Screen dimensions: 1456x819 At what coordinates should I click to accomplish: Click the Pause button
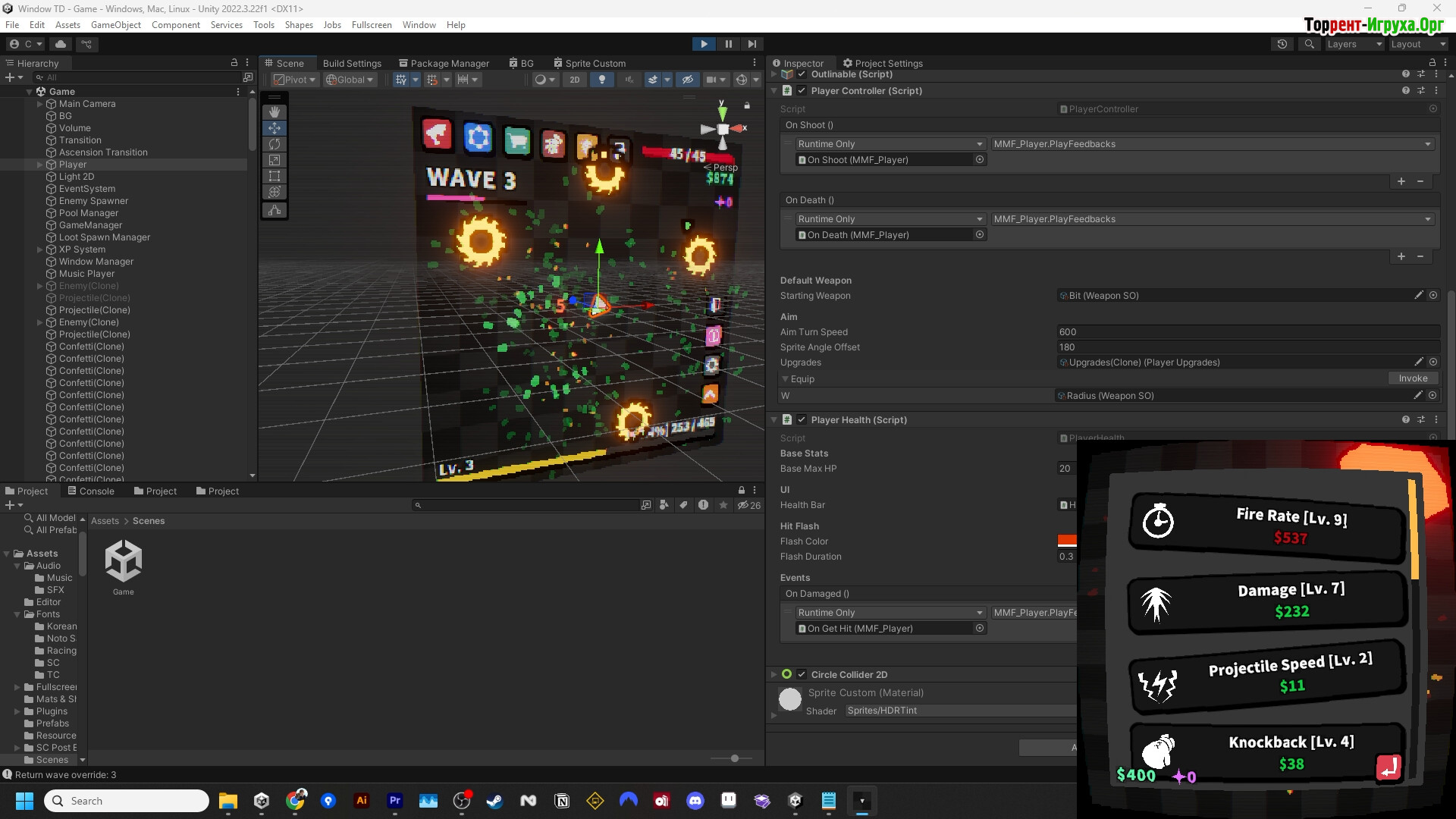coord(728,44)
